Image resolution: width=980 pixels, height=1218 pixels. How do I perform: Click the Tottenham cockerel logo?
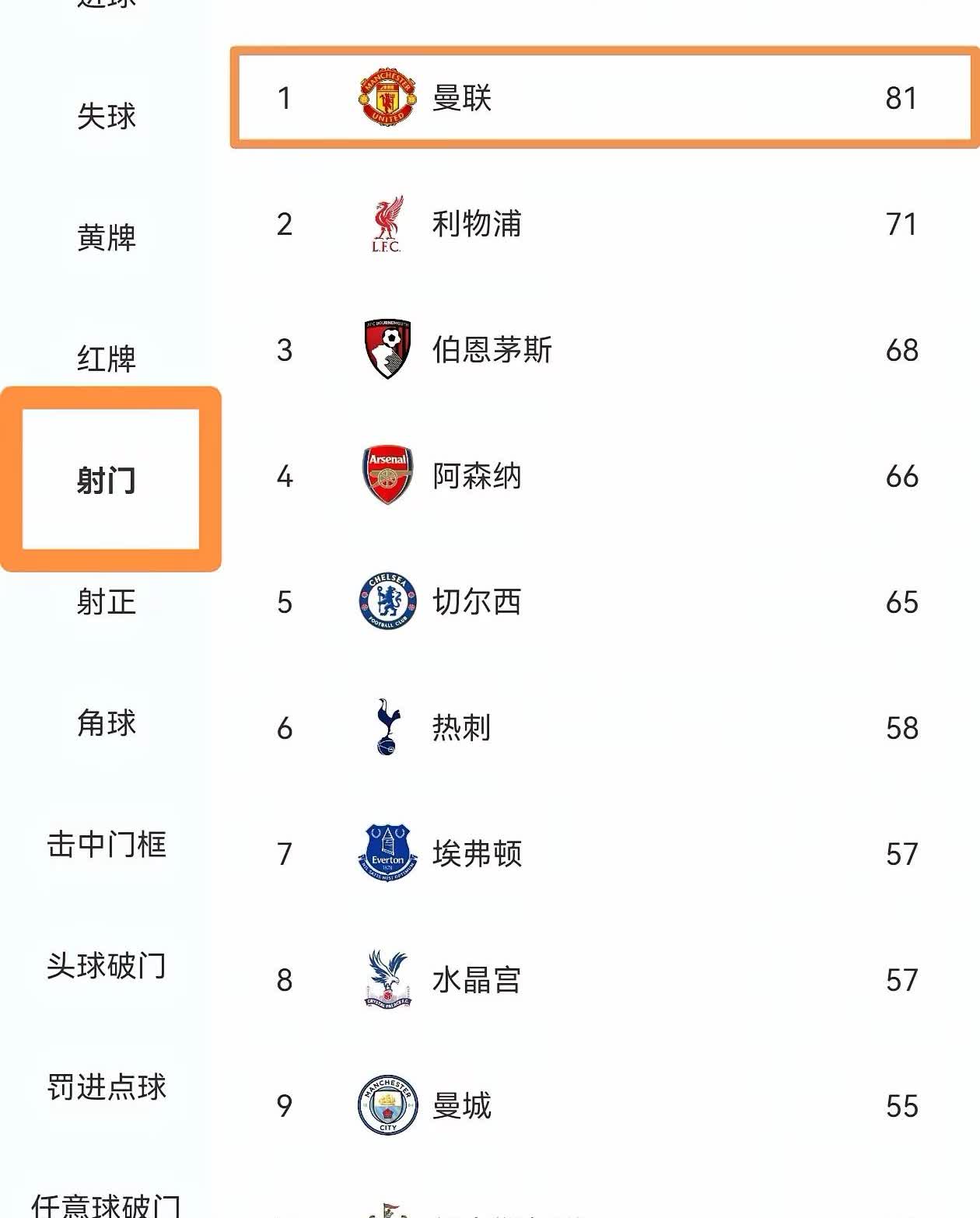coord(387,727)
